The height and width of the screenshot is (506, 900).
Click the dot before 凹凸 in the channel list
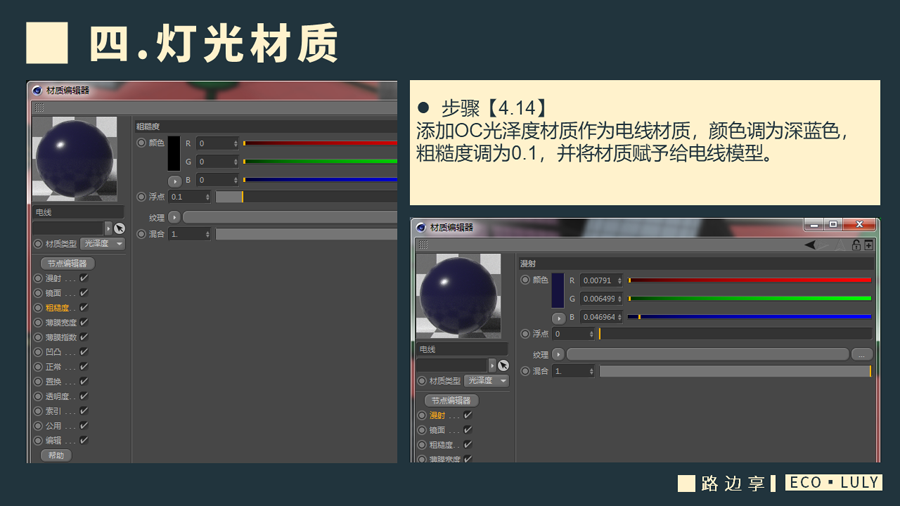pos(38,352)
